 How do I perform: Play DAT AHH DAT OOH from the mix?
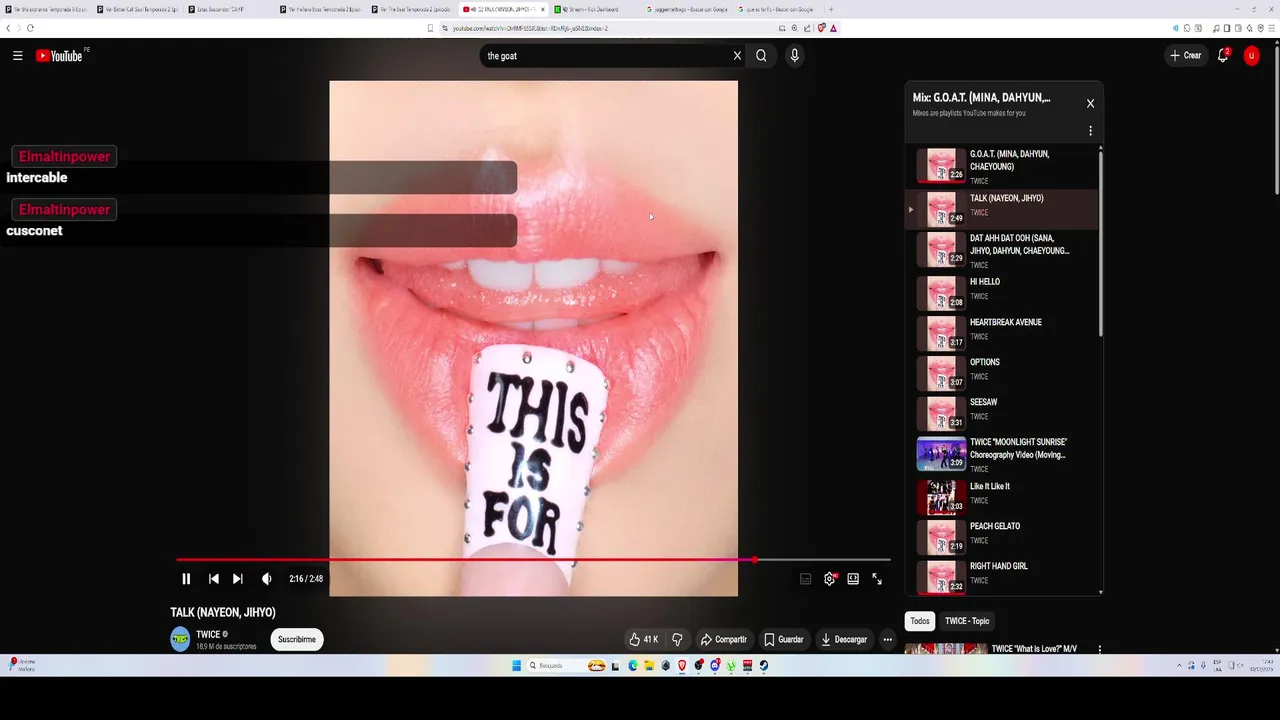tap(1002, 250)
